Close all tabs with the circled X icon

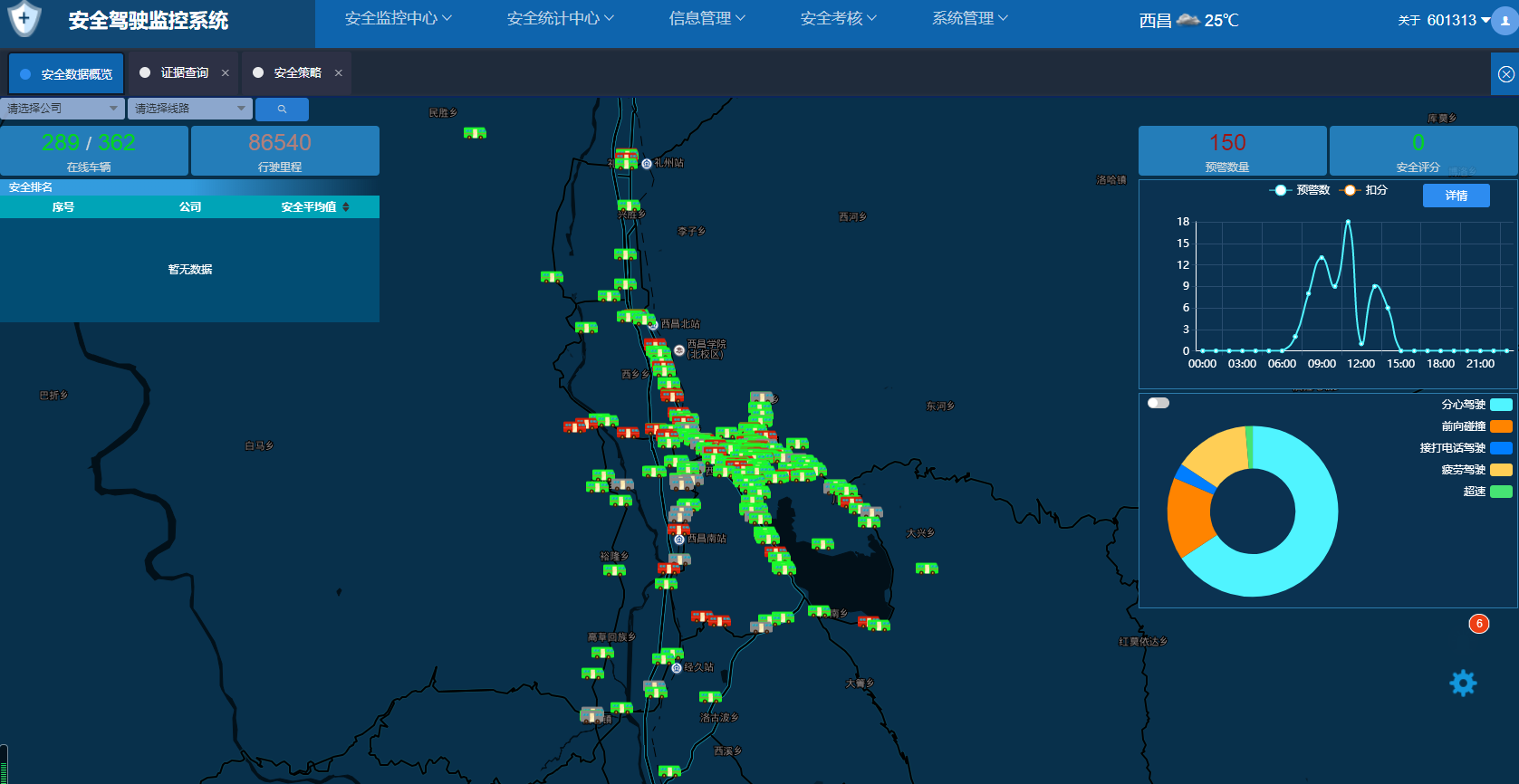click(x=1505, y=74)
